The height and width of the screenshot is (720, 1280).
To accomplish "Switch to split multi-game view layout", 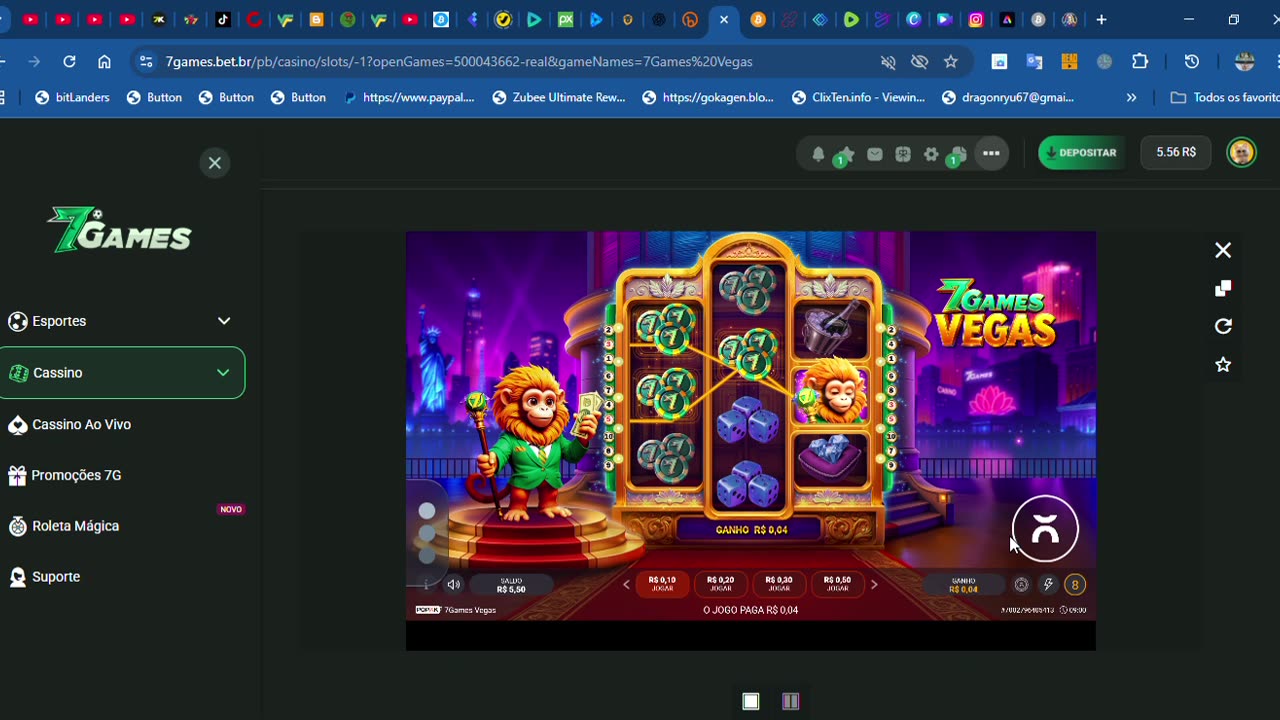I will [x=790, y=701].
